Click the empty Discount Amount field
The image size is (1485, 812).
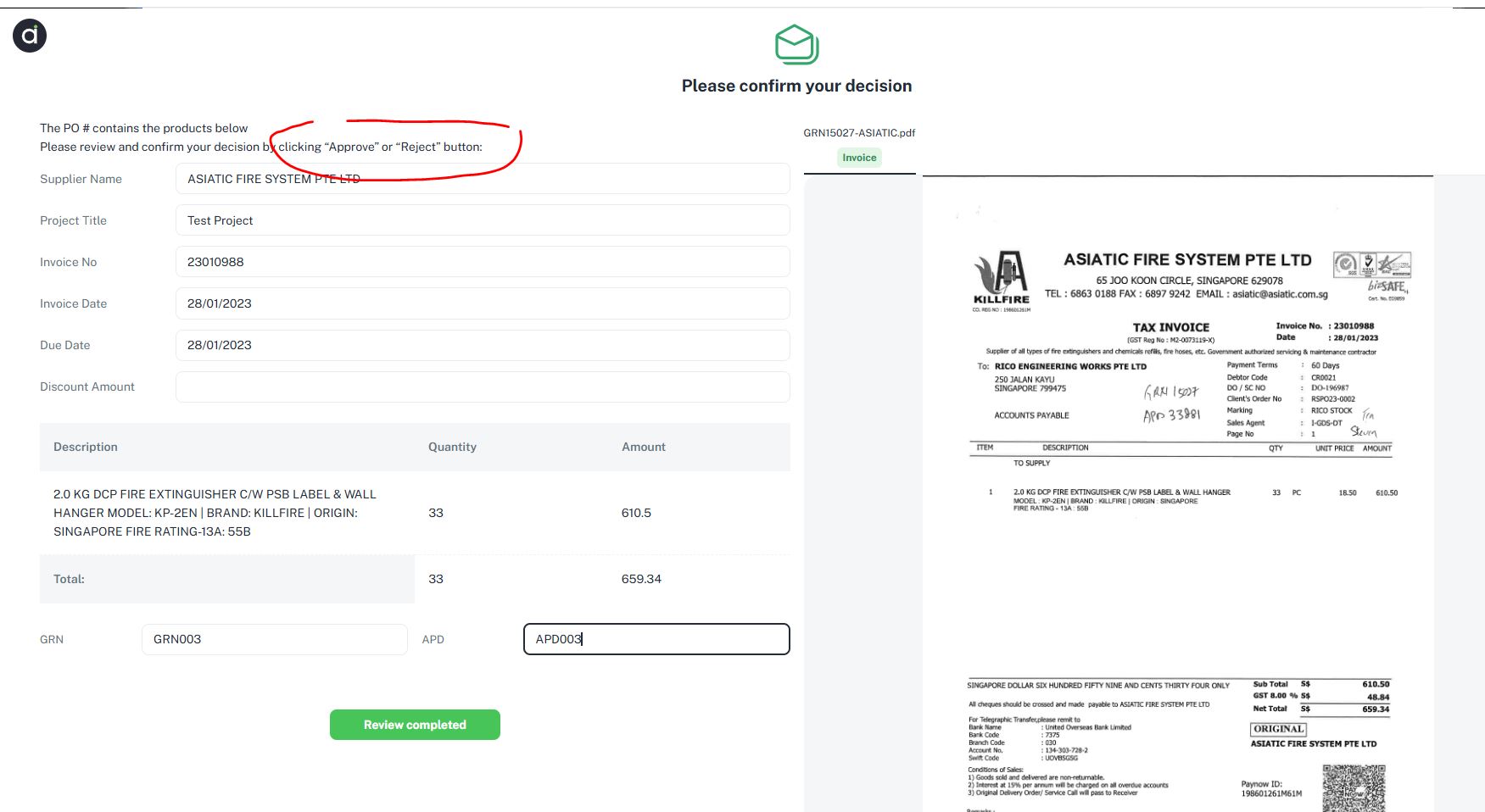pos(482,387)
